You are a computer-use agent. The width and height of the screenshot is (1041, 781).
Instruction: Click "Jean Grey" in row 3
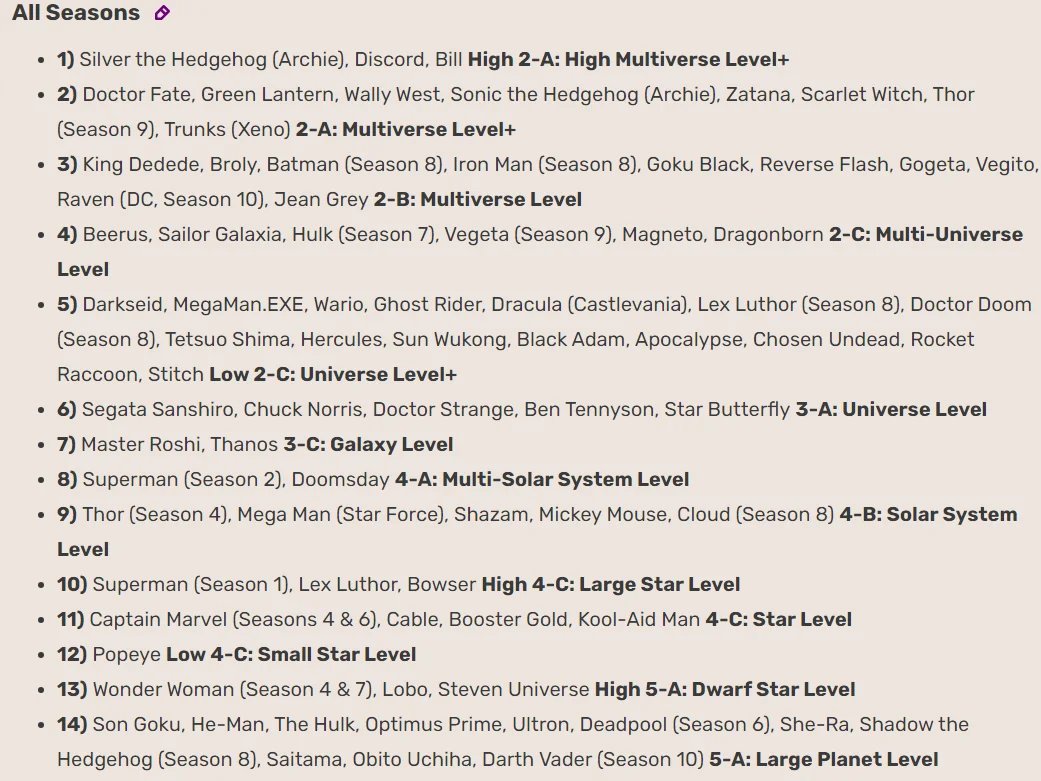tap(321, 199)
